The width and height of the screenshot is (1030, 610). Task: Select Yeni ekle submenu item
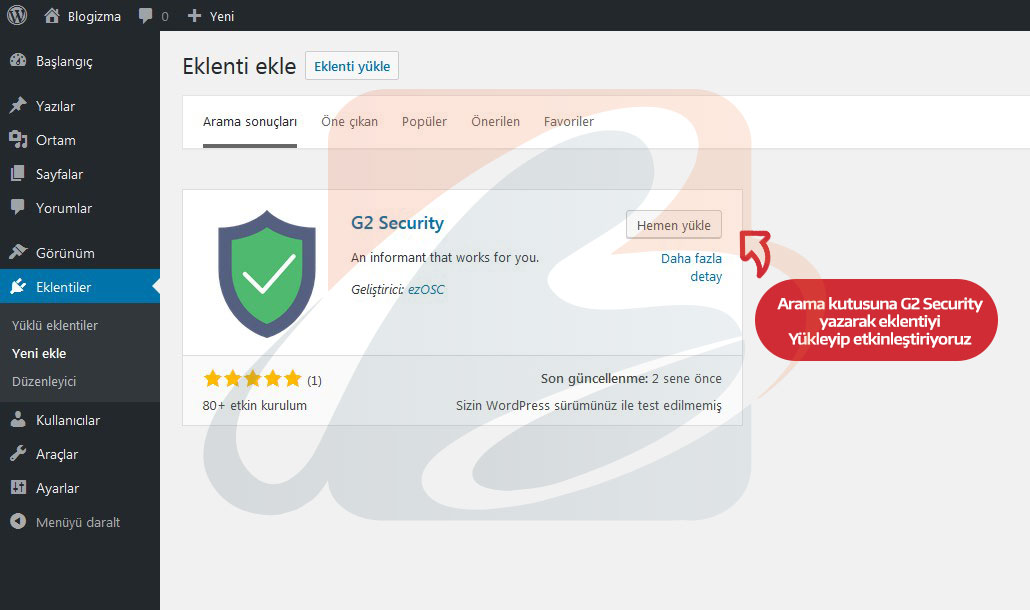pos(39,353)
